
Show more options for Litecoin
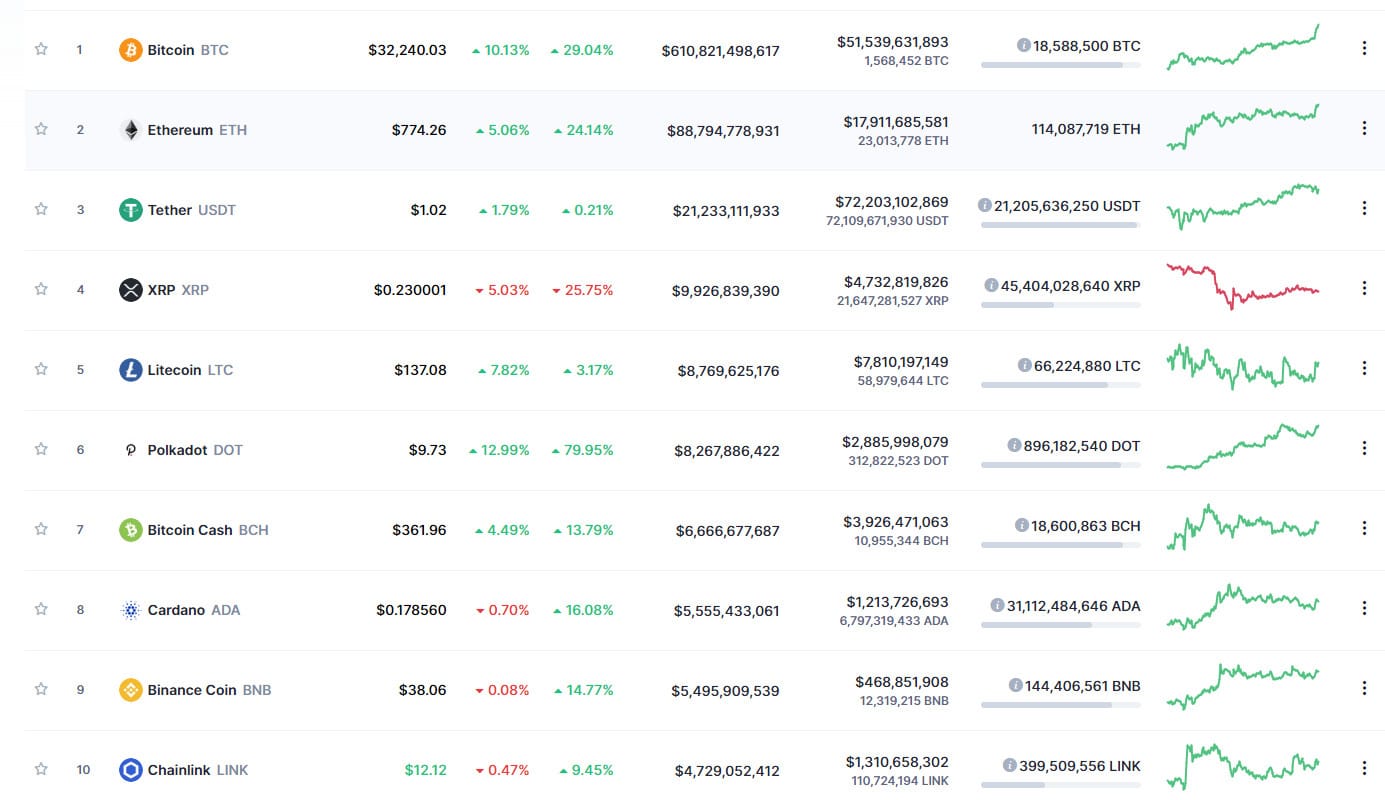1364,368
